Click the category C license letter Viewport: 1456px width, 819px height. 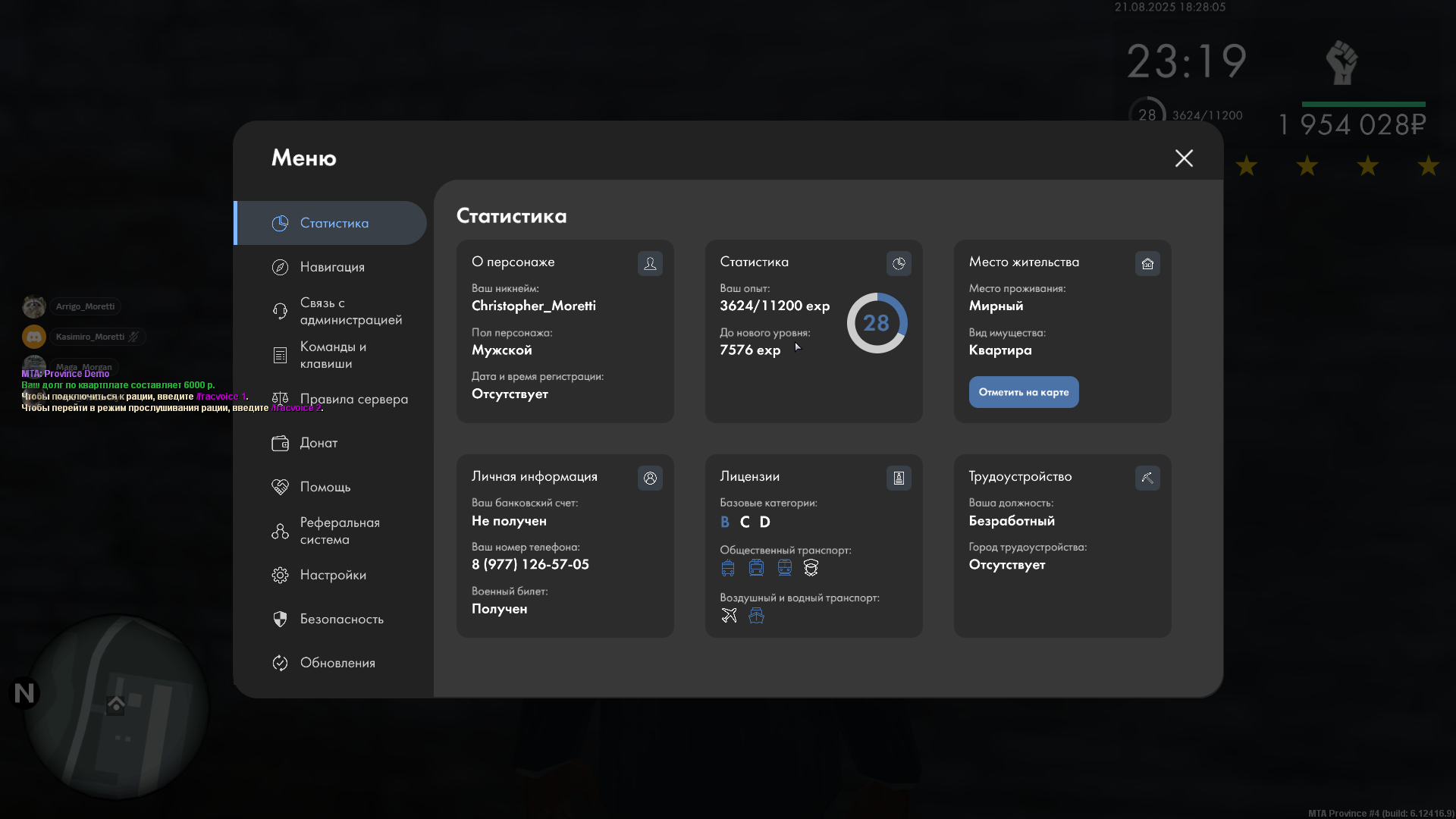pos(745,522)
